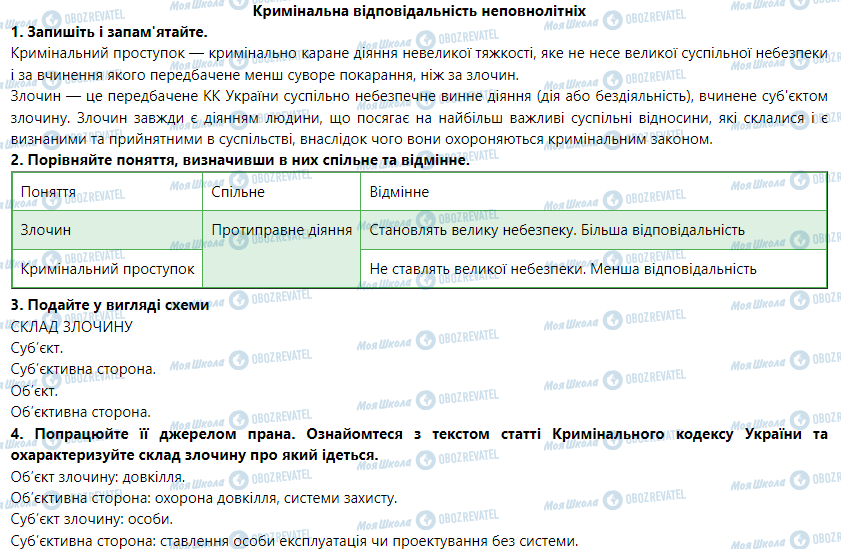Viewport: 841px width, 549px height.
Task: Click the paragraph starting with "Кримінальний проступок —"
Action: (x=420, y=62)
